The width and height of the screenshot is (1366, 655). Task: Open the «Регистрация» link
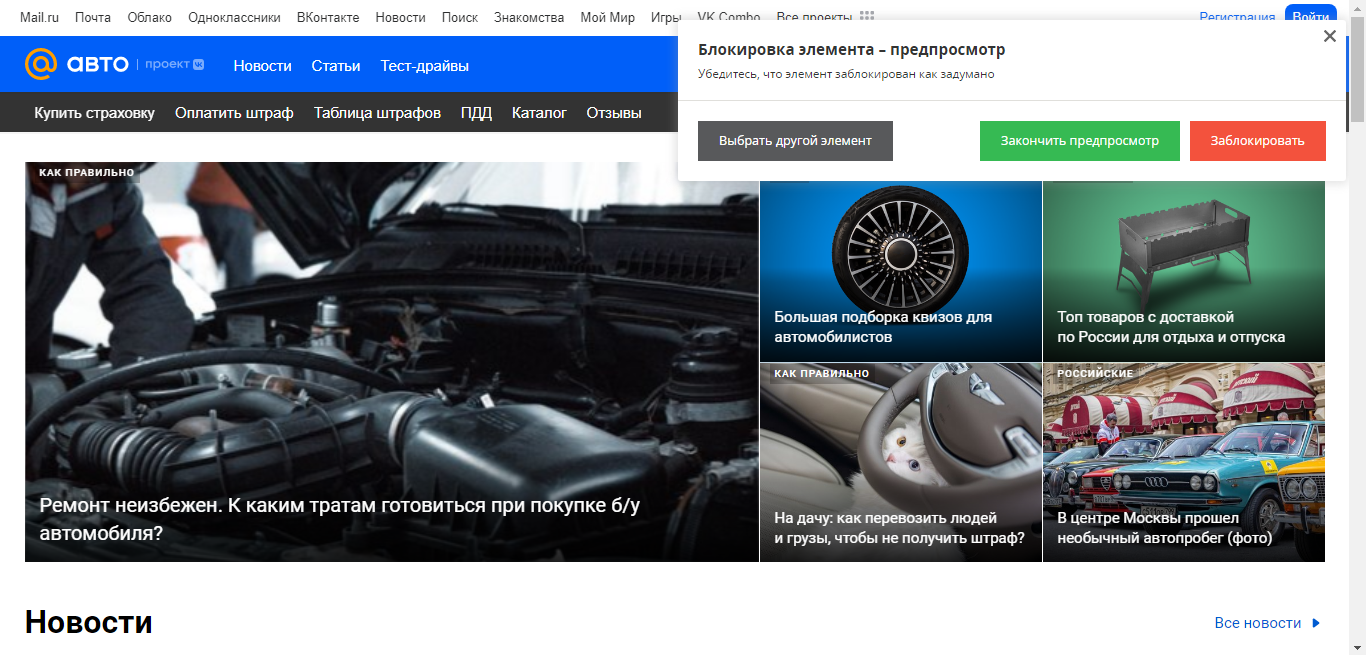[x=1237, y=16]
